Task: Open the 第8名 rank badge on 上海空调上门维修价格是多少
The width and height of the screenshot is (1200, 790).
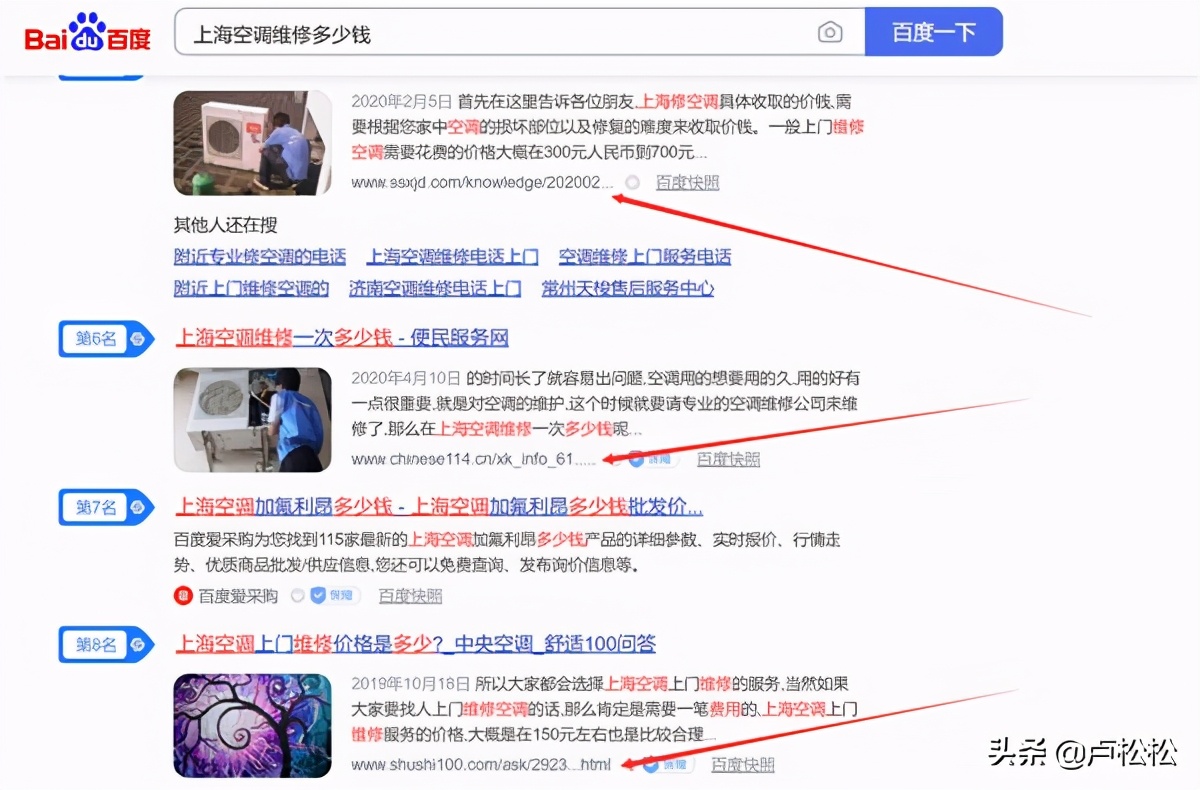Action: (106, 645)
